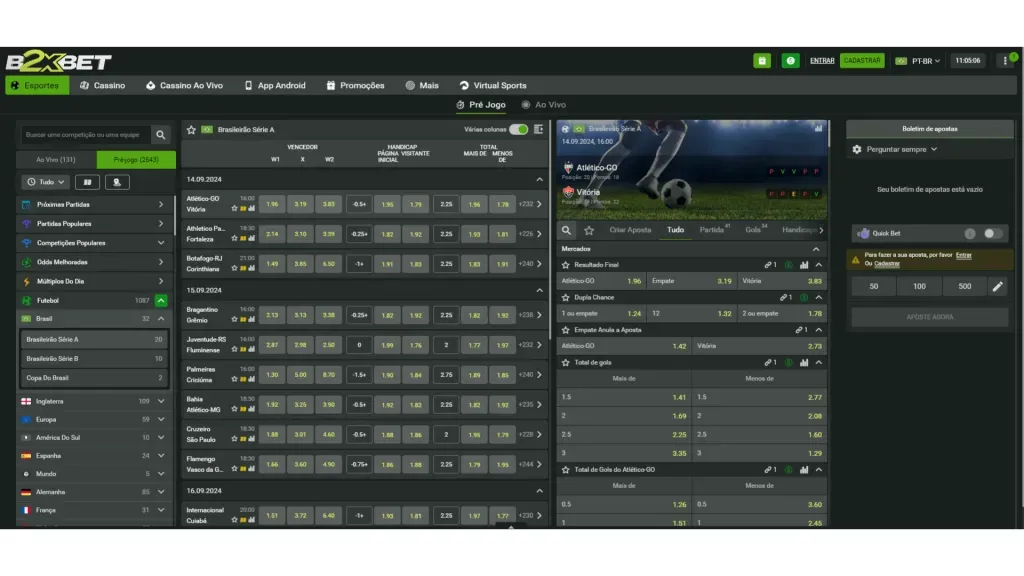Screen dimensions: 1024x576
Task: Select the 500 quick stake value
Action: click(964, 285)
